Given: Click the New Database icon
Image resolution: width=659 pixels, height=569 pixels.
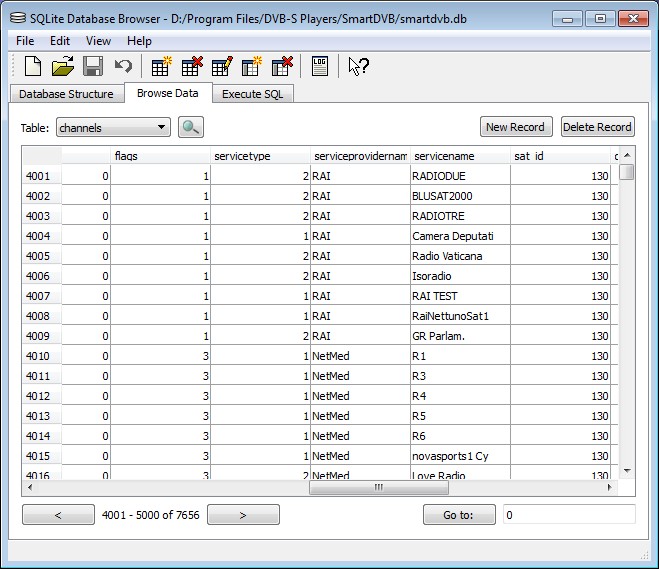Looking at the screenshot, I should click(32, 66).
